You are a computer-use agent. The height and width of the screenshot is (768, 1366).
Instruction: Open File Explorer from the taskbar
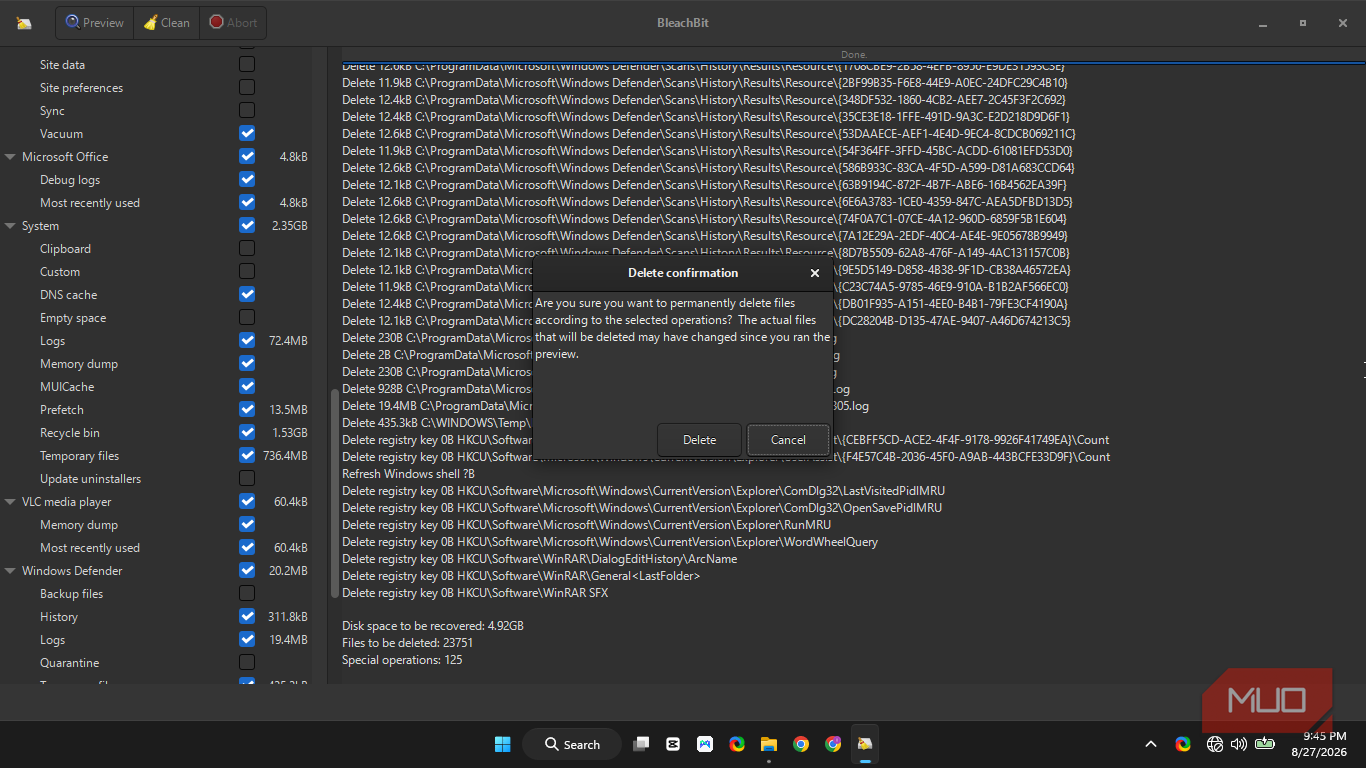[769, 744]
